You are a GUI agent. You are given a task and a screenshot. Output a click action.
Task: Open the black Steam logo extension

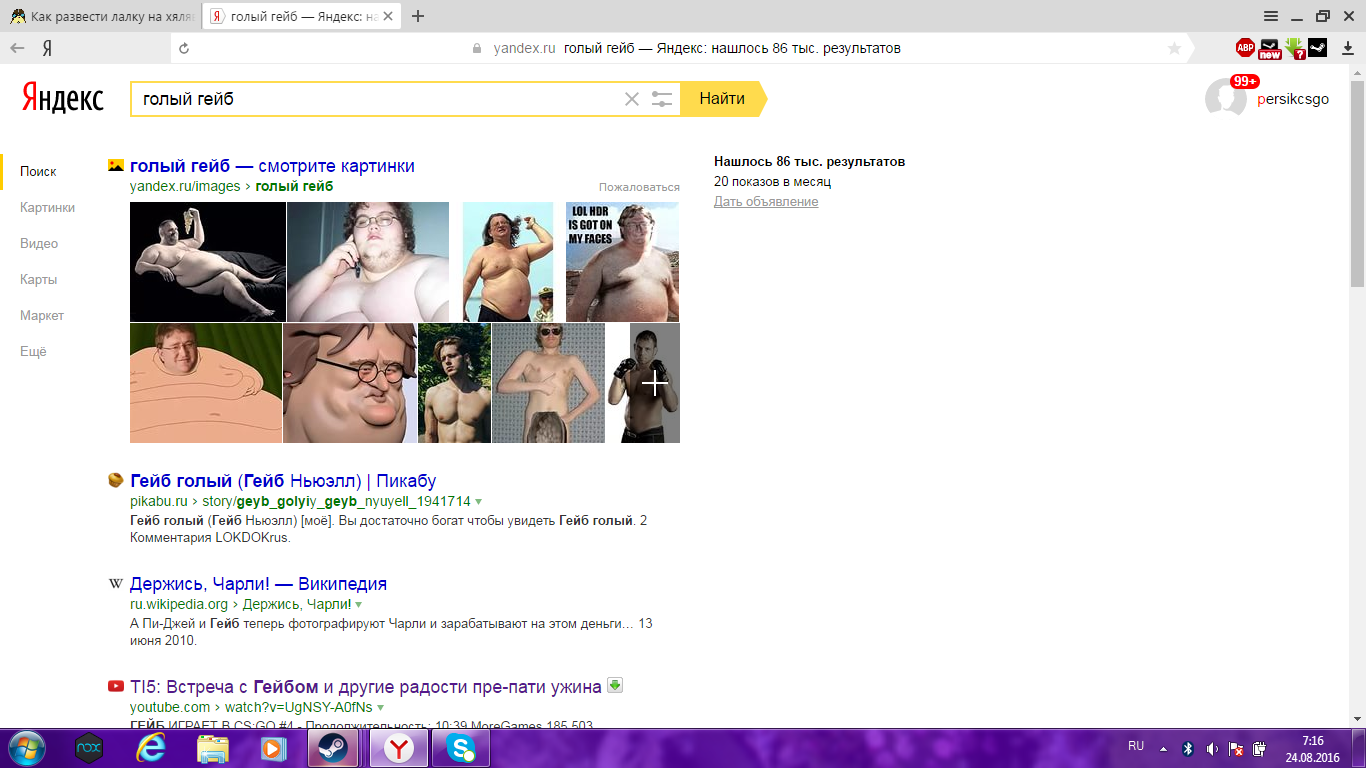pos(1318,48)
